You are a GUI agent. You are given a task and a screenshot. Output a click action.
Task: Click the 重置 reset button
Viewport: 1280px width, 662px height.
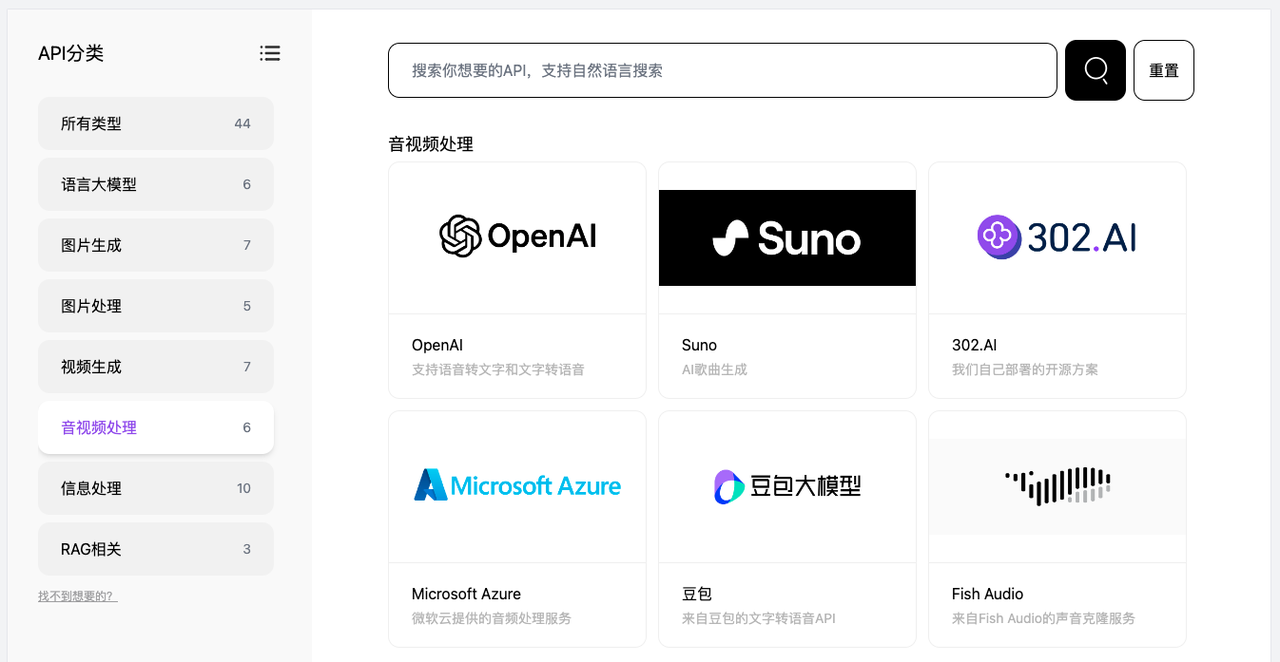pyautogui.click(x=1164, y=70)
